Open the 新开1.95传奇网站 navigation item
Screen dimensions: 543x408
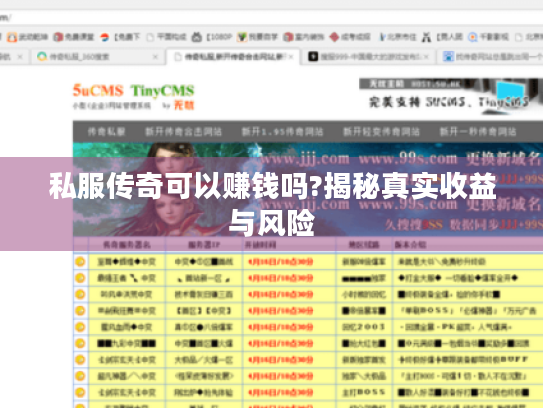[282, 132]
